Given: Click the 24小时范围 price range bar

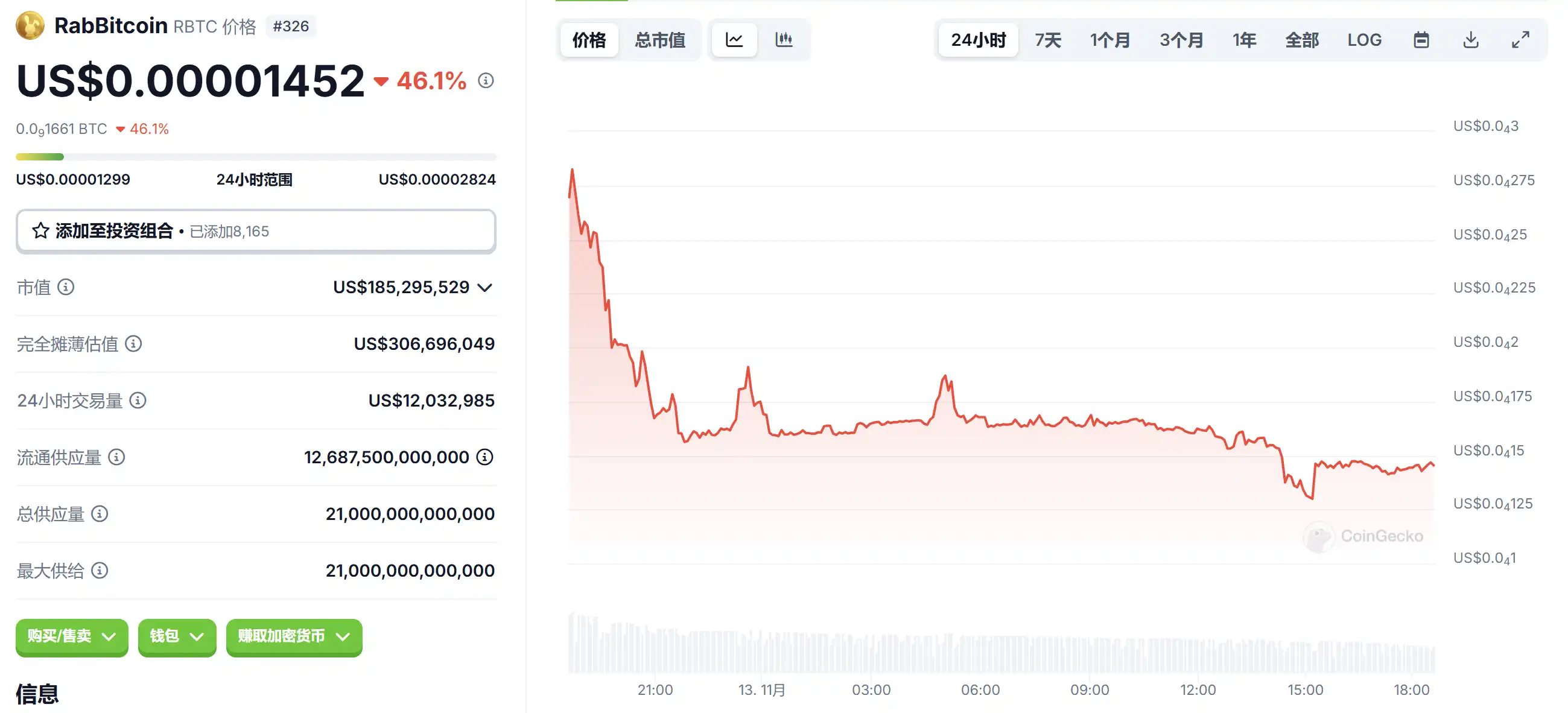Looking at the screenshot, I should [x=256, y=157].
